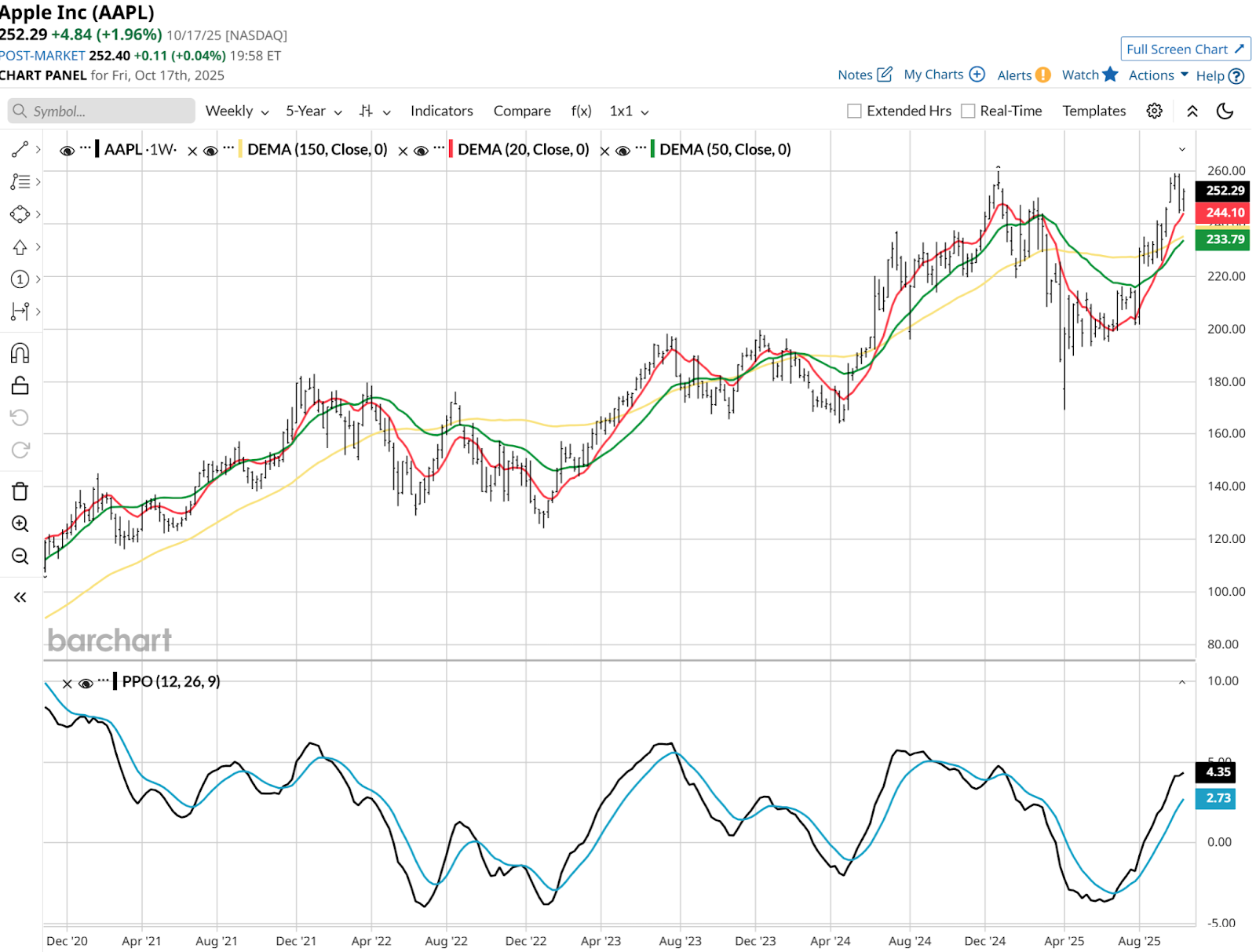Image resolution: width=1256 pixels, height=952 pixels.
Task: Select the trend line drawing tool
Action: click(x=20, y=149)
